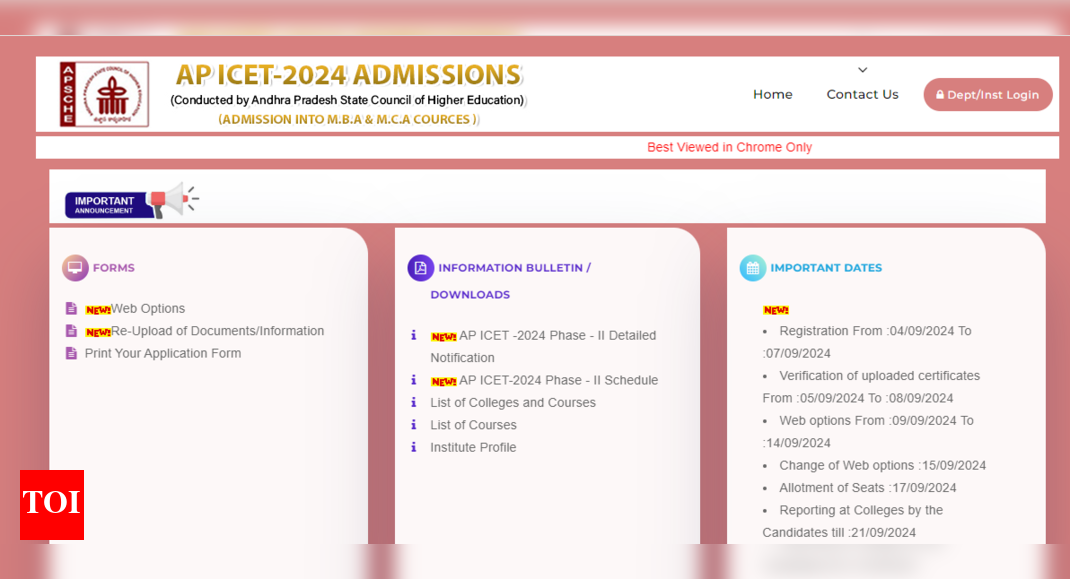Click the TOI logo badge

tap(52, 504)
